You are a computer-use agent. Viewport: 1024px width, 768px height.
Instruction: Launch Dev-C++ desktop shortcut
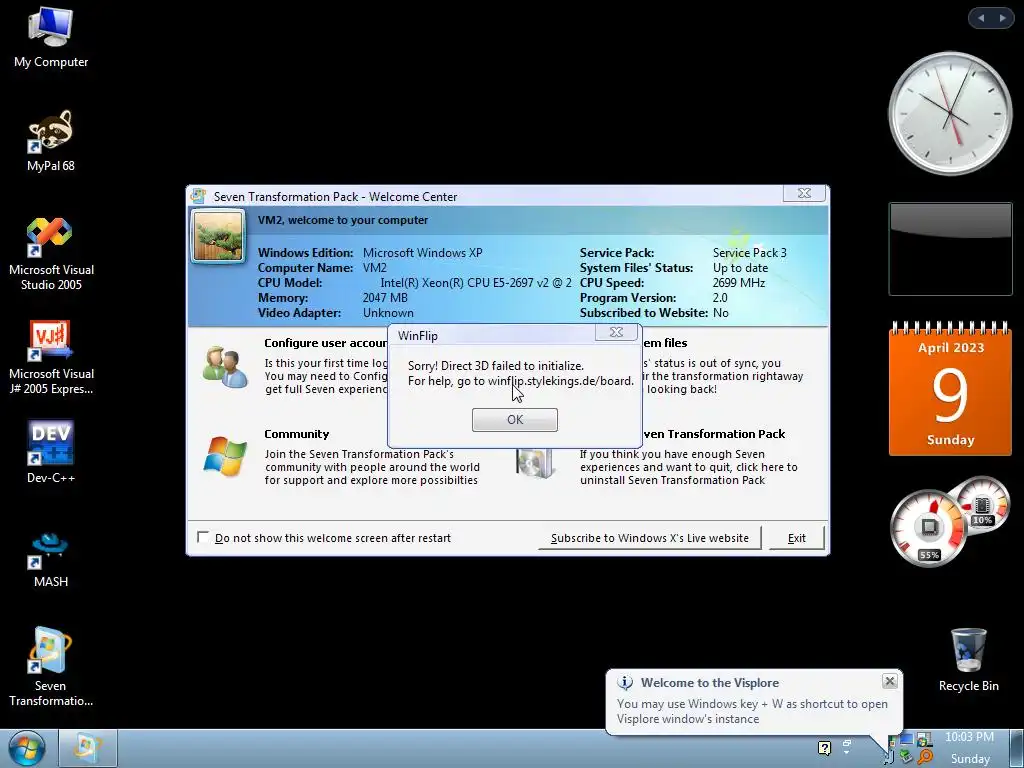pyautogui.click(x=51, y=452)
